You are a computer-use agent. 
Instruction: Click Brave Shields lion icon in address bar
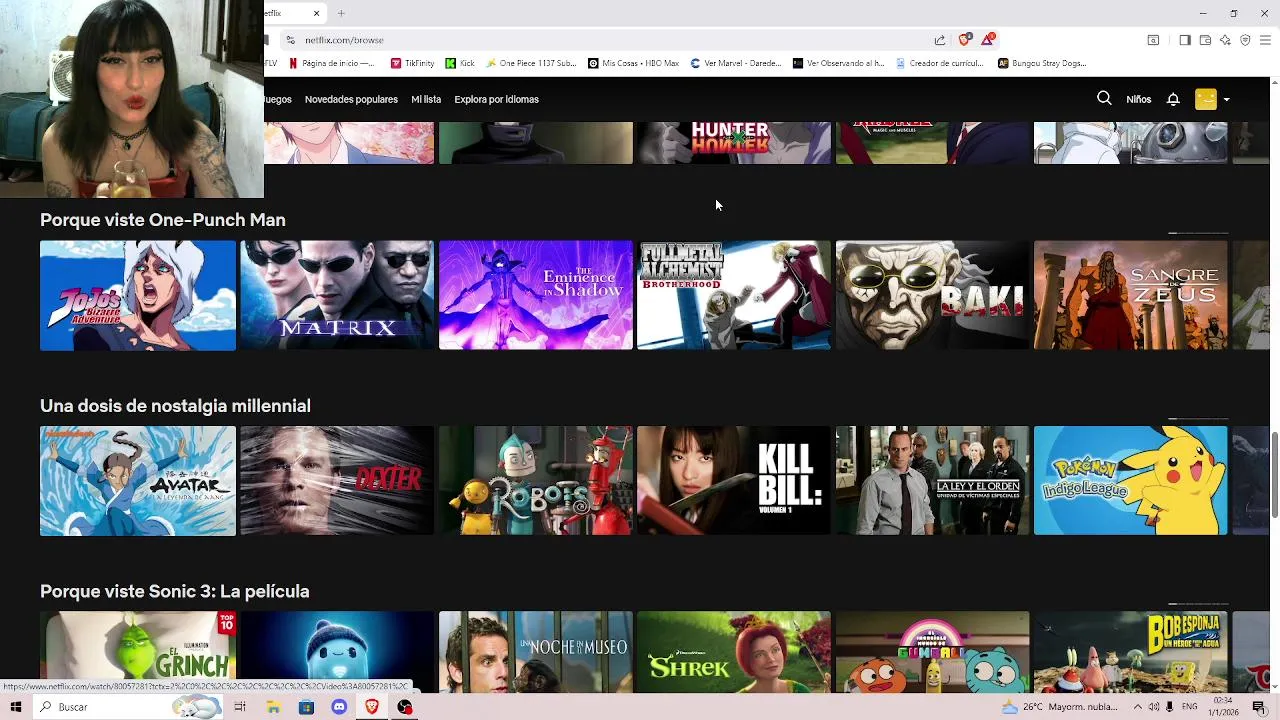964,40
